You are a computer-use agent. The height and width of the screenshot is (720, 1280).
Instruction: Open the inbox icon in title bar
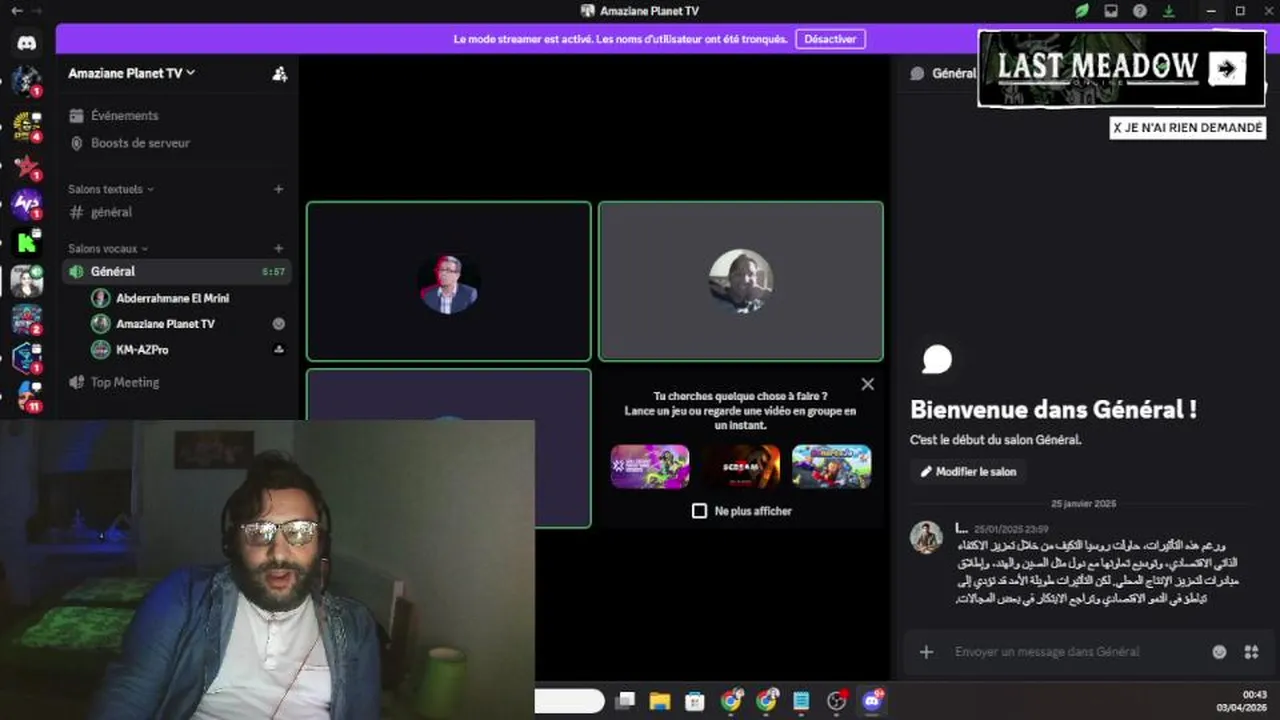[1111, 11]
